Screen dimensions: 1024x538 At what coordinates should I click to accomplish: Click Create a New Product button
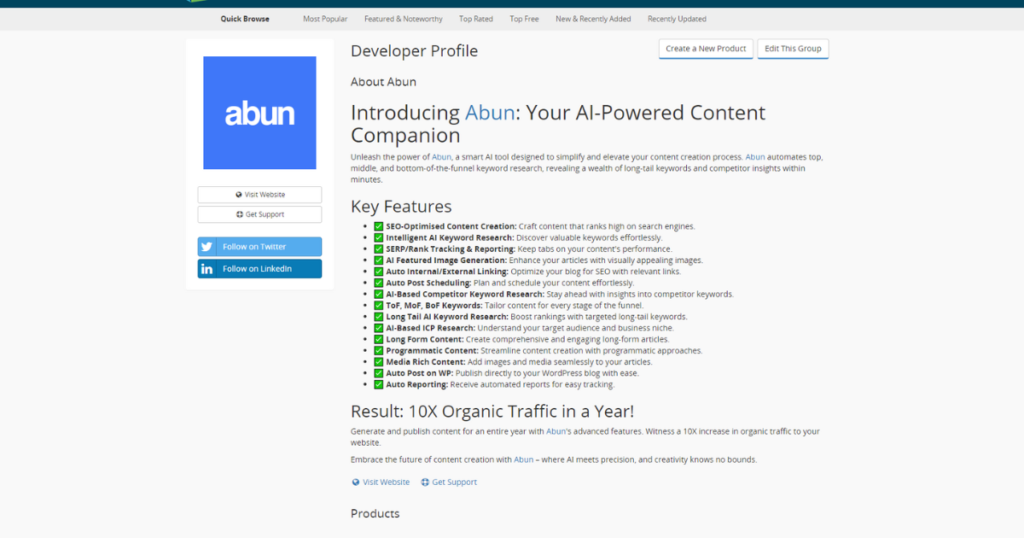[x=705, y=49]
